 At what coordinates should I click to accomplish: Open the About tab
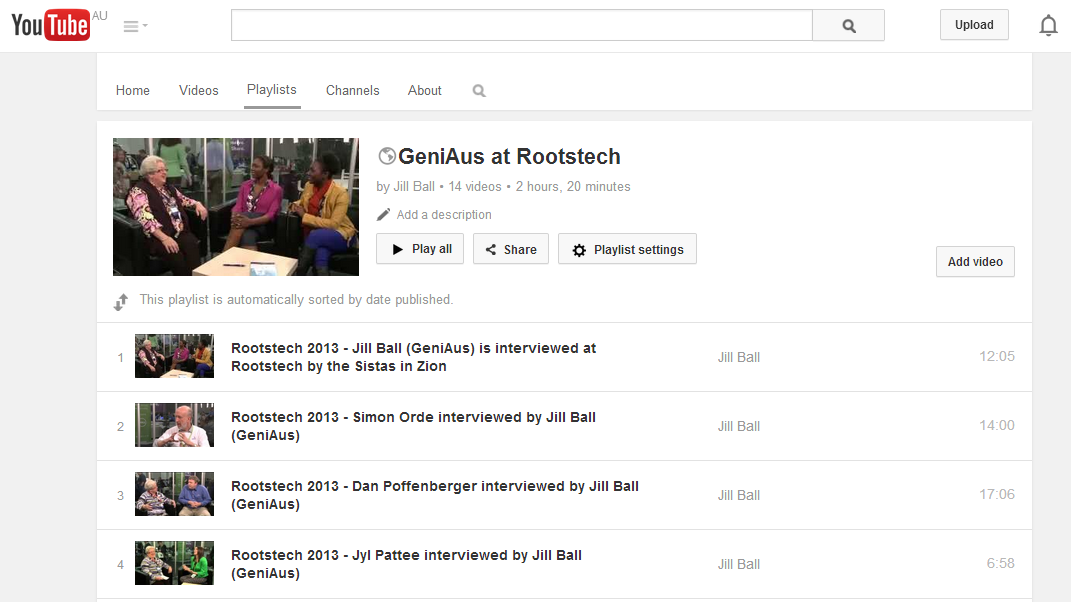coord(425,90)
